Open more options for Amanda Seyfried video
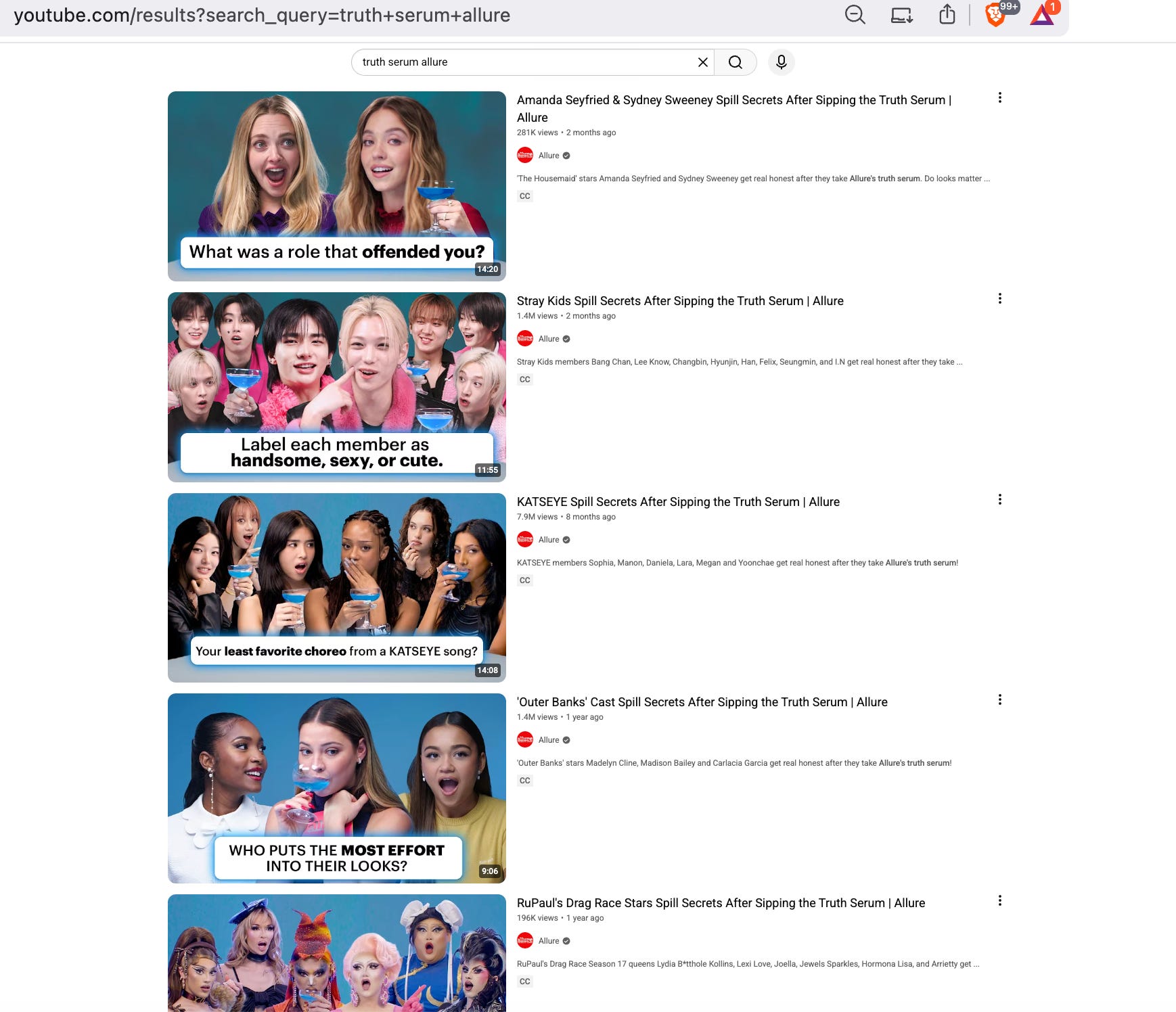1176x1012 pixels. [x=999, y=97]
